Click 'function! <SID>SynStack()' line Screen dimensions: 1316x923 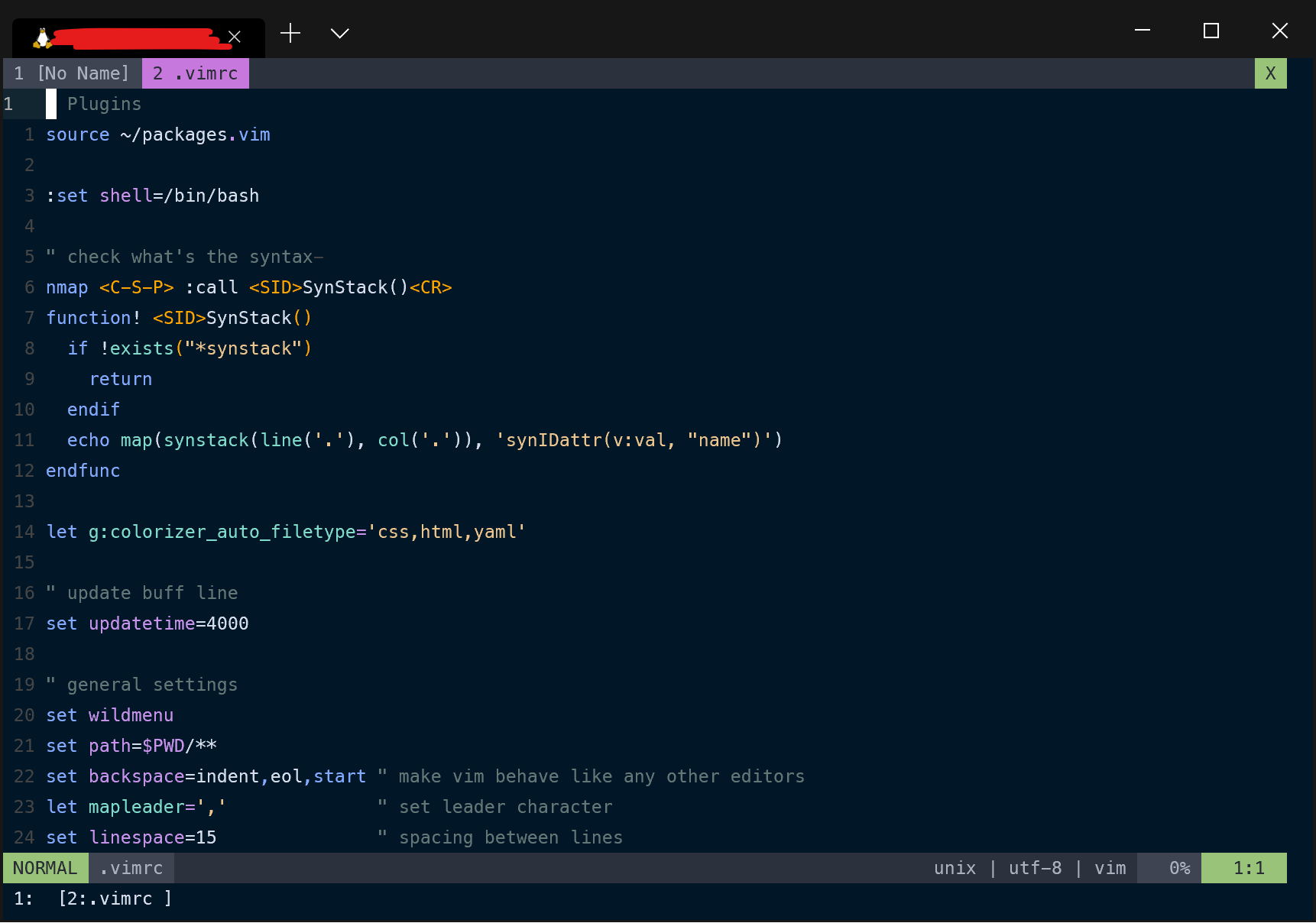tap(179, 318)
